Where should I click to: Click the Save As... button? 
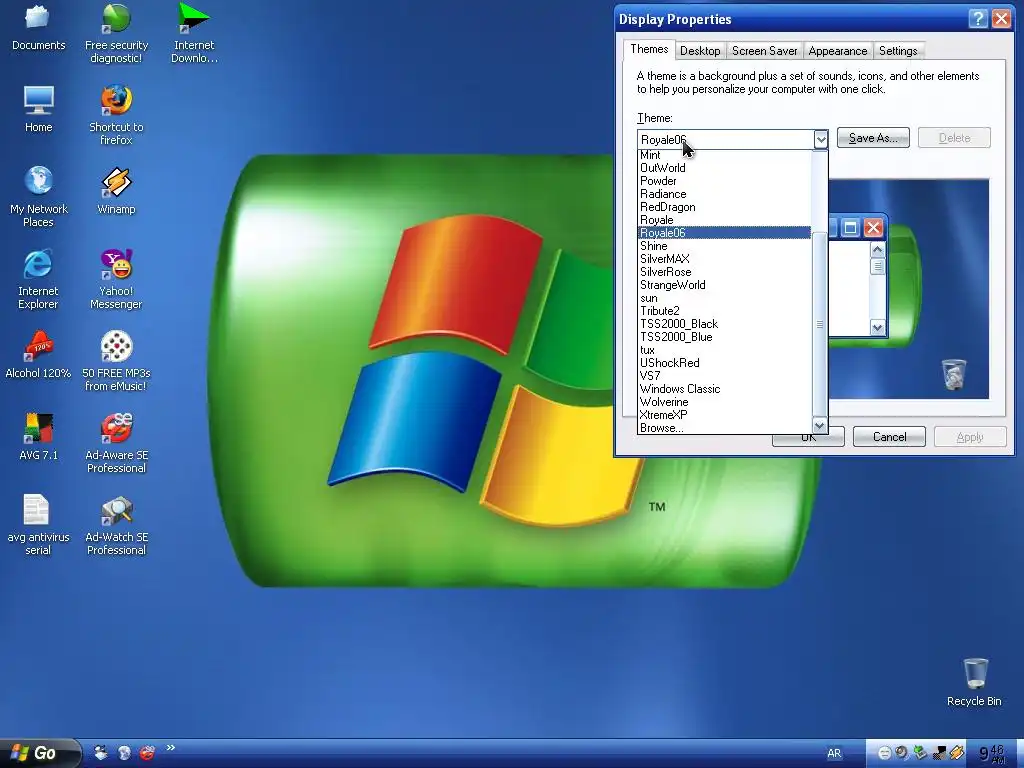[873, 138]
